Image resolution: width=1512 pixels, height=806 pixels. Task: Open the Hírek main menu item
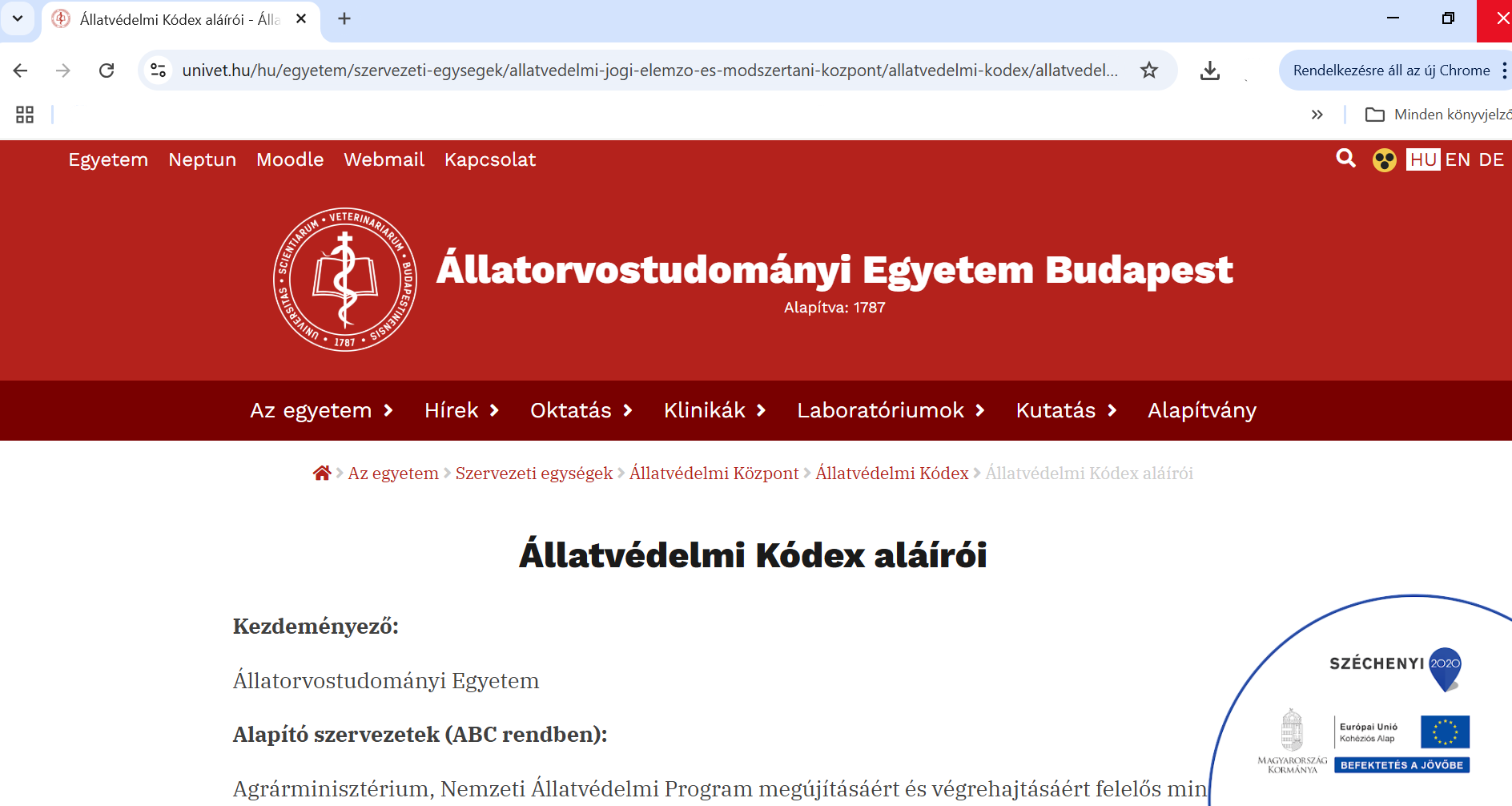click(452, 410)
